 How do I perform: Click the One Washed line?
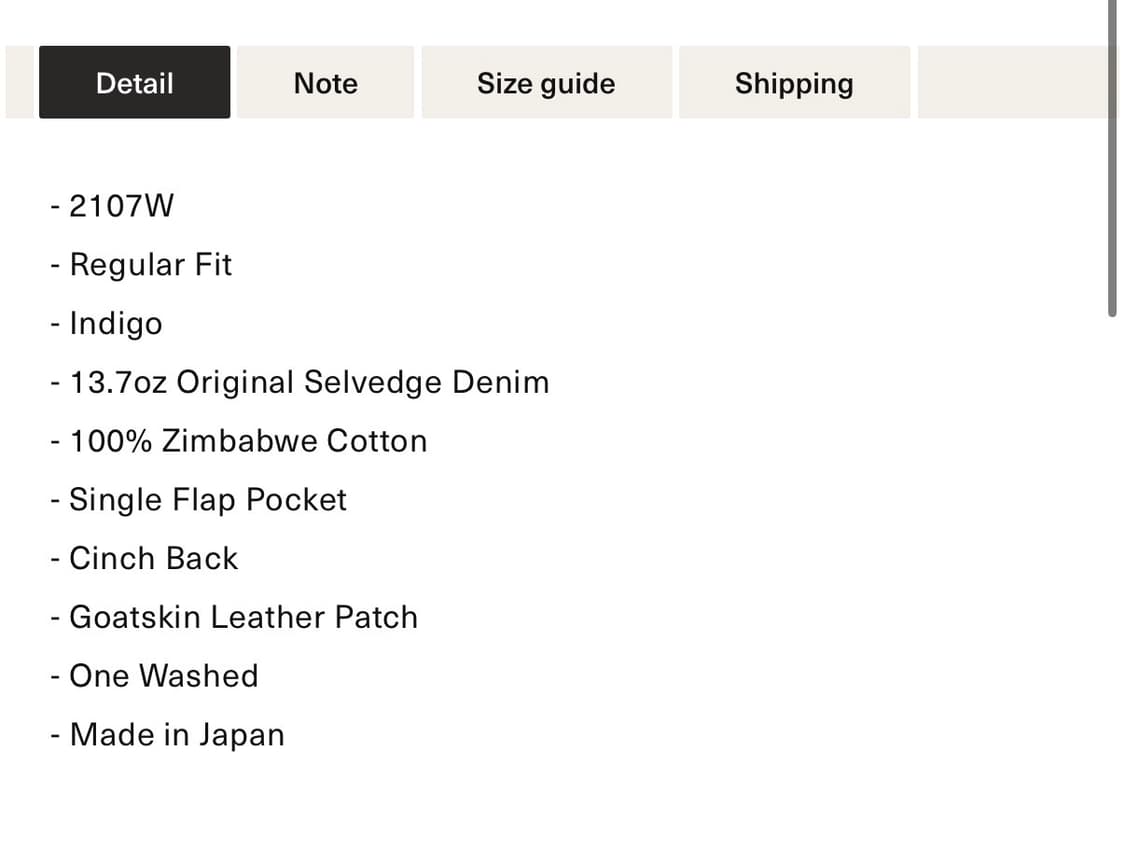point(163,676)
